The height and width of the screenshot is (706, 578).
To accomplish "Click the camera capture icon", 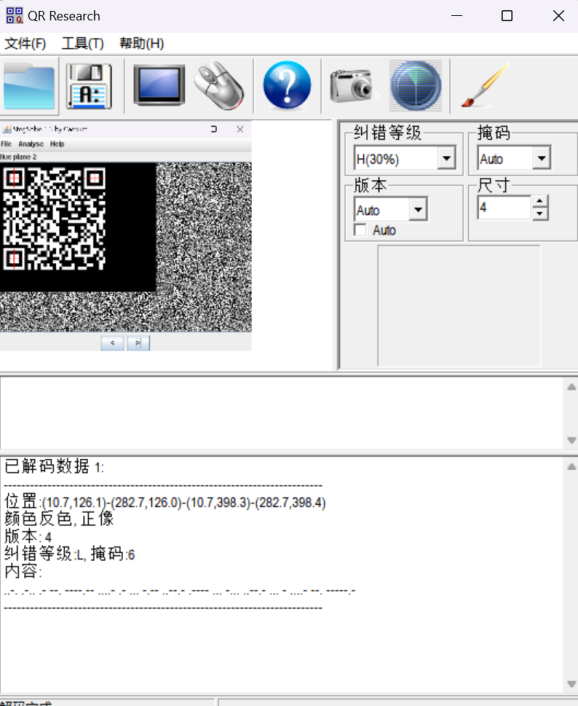I will 352,85.
